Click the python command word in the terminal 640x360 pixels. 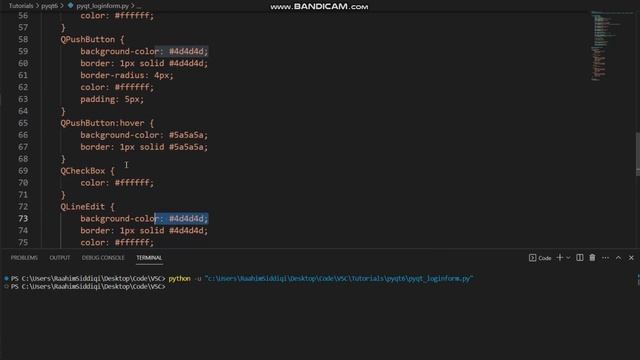pyautogui.click(x=180, y=278)
